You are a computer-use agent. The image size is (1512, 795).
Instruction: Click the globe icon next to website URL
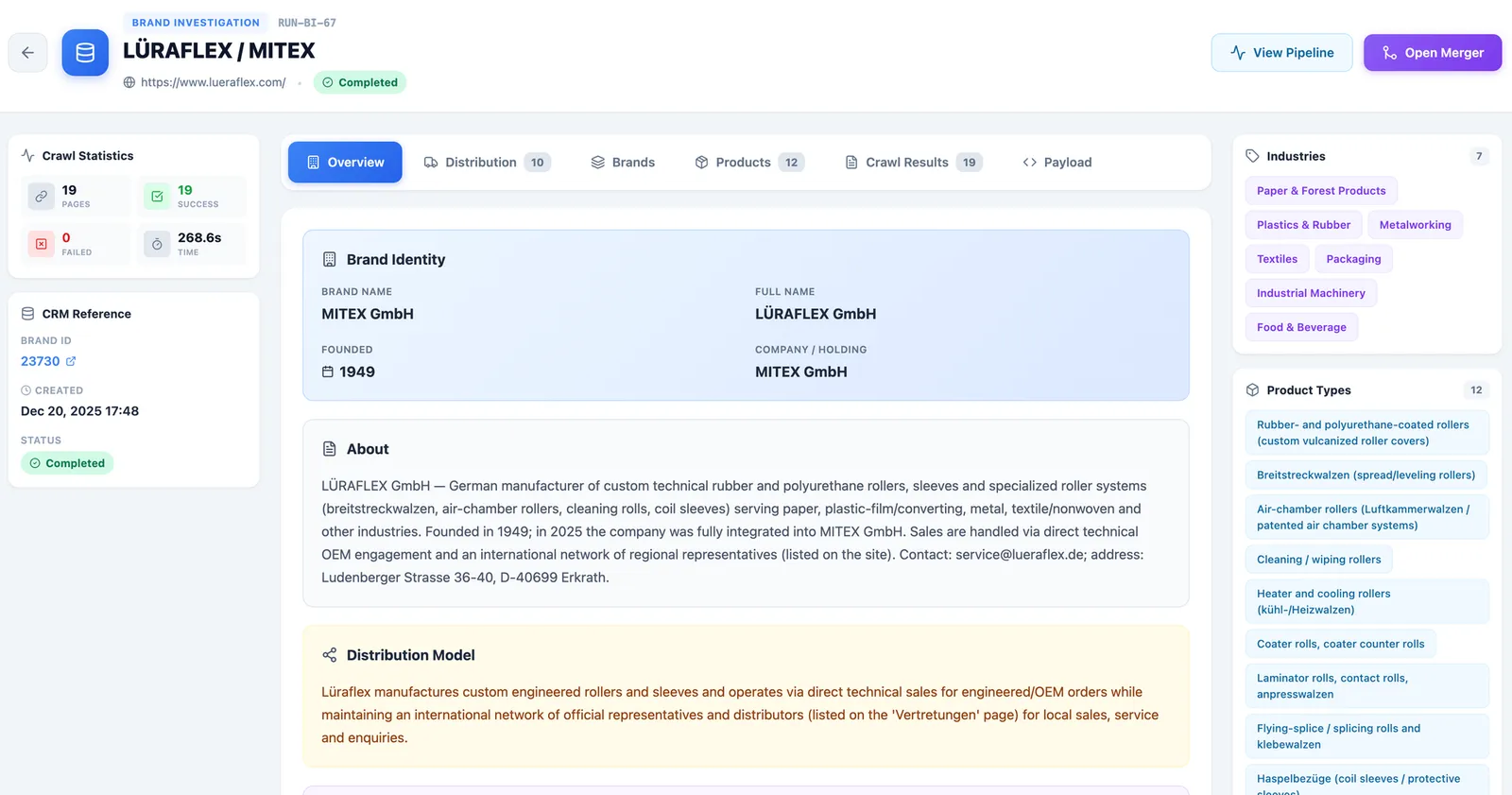(129, 82)
